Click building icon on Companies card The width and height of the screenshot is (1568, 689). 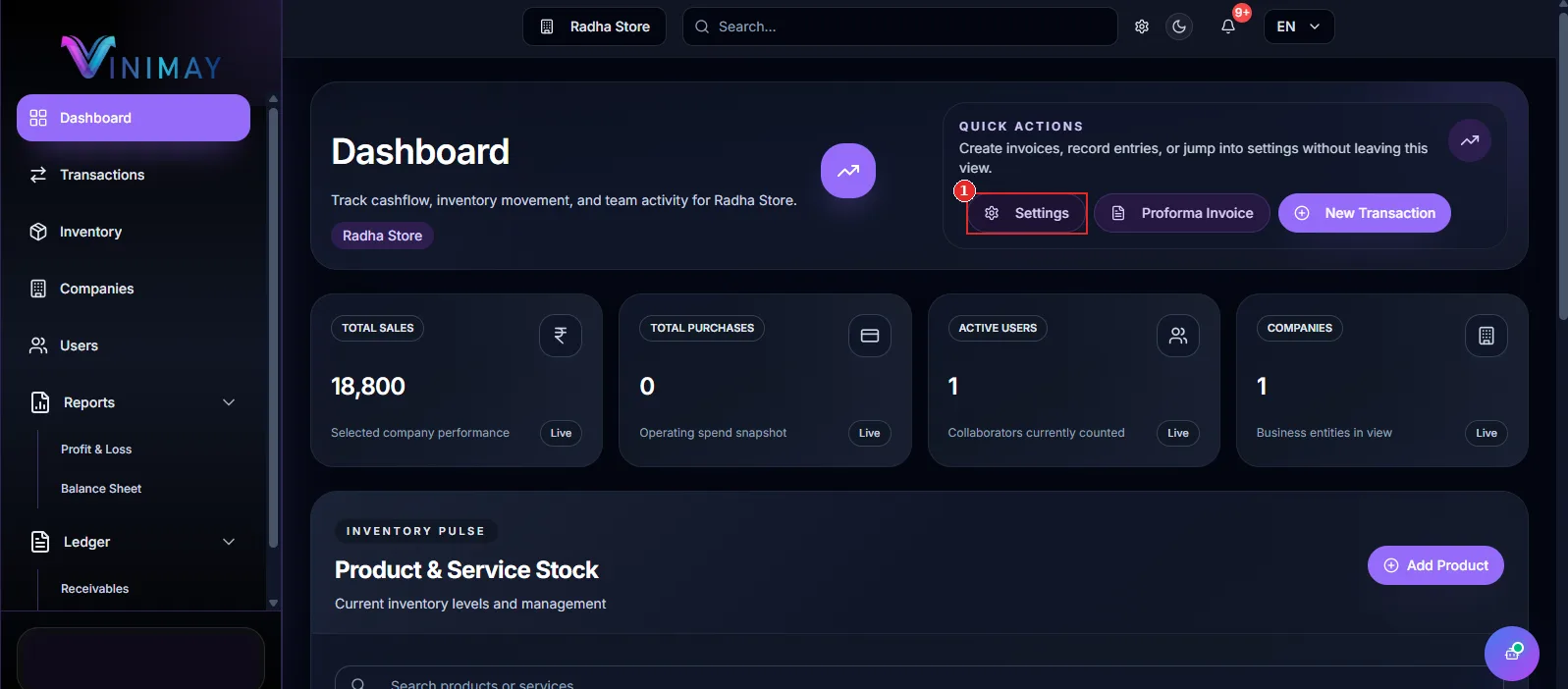tap(1487, 336)
